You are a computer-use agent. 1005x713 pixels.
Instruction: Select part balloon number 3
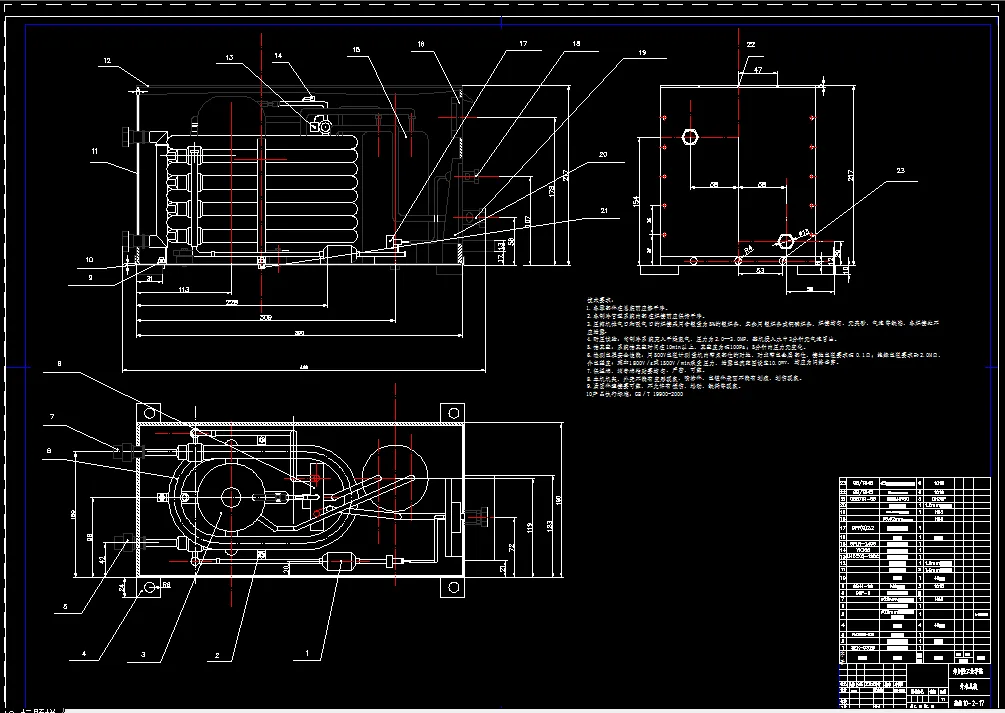143,655
